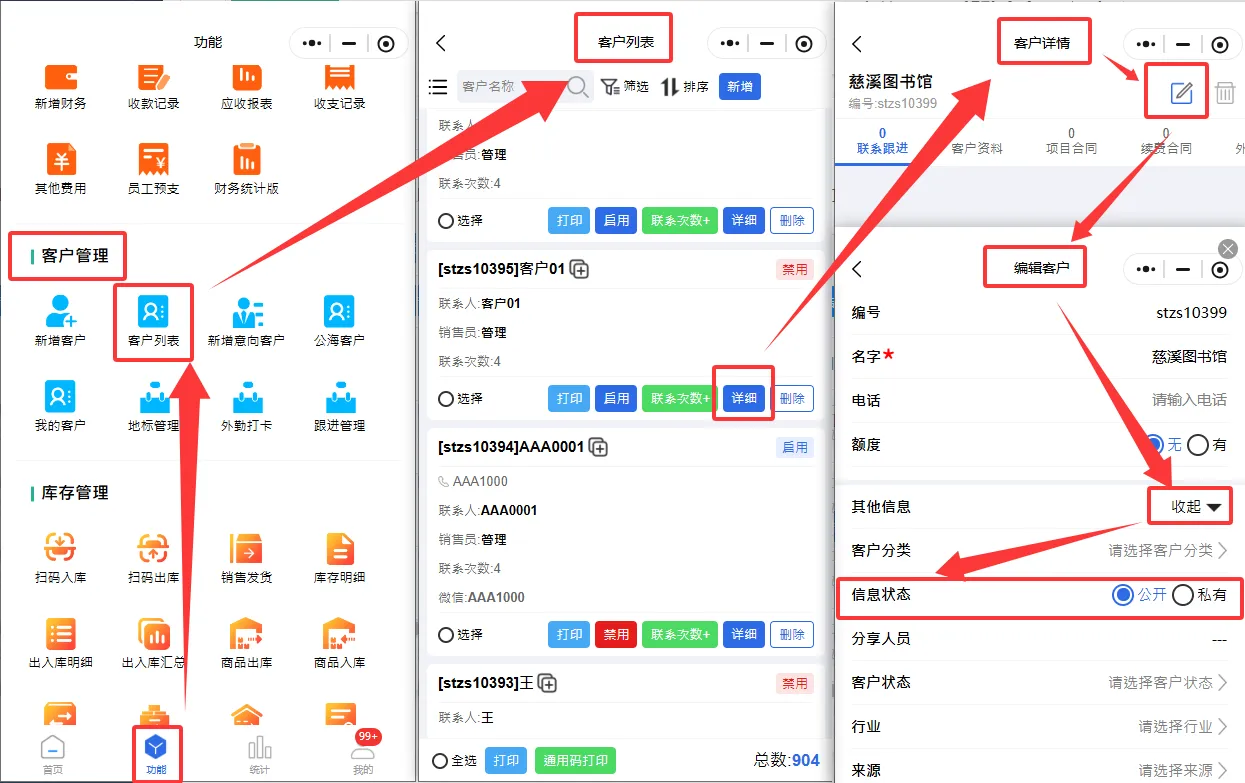Select the 有 radio for 额度
The width and height of the screenshot is (1245, 783).
pos(1199,445)
